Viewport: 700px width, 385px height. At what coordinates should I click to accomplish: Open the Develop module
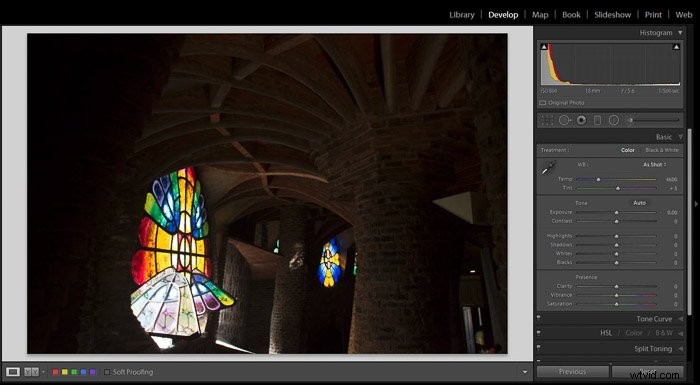tap(503, 15)
